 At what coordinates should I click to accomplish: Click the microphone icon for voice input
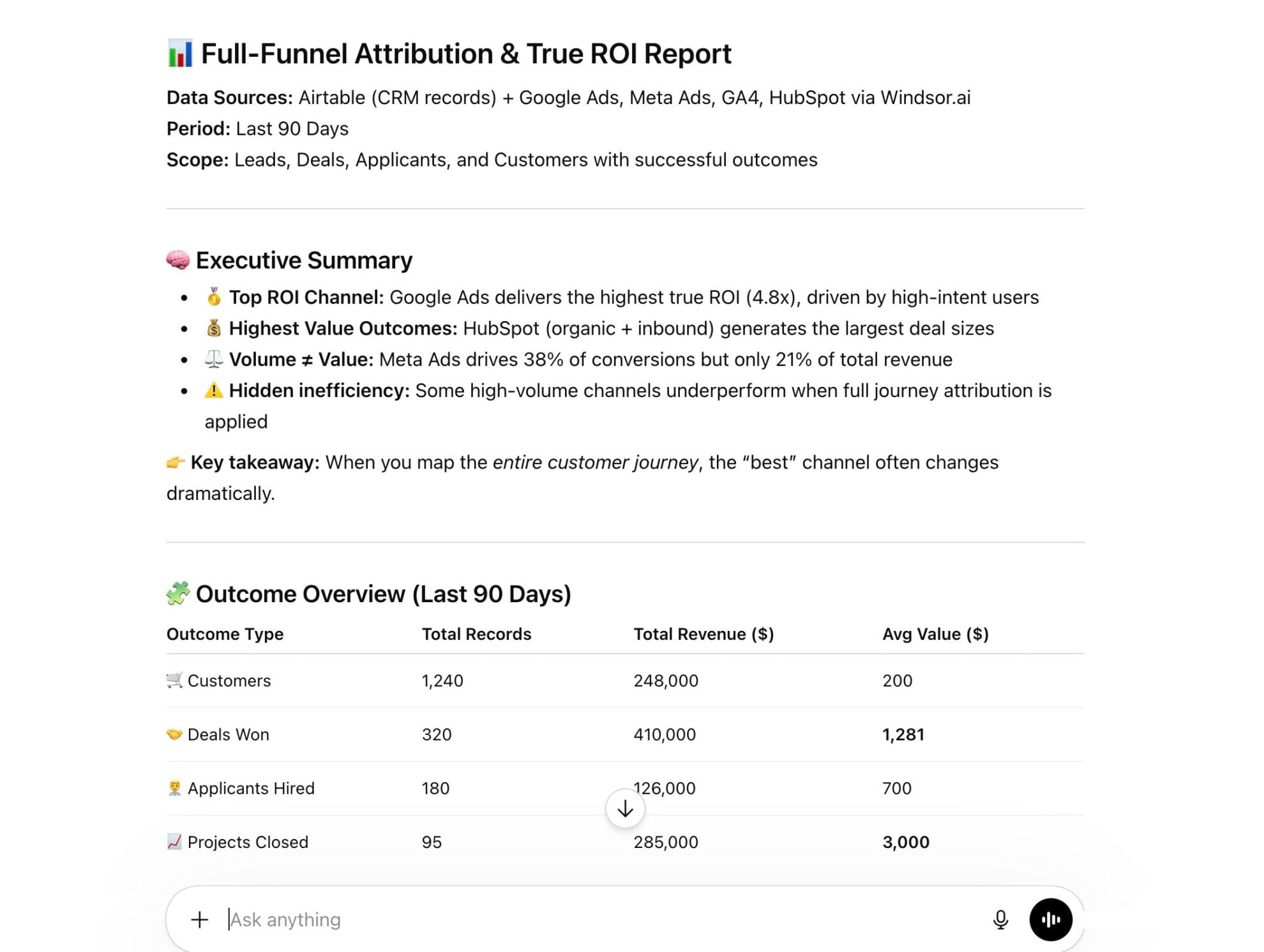(1000, 919)
